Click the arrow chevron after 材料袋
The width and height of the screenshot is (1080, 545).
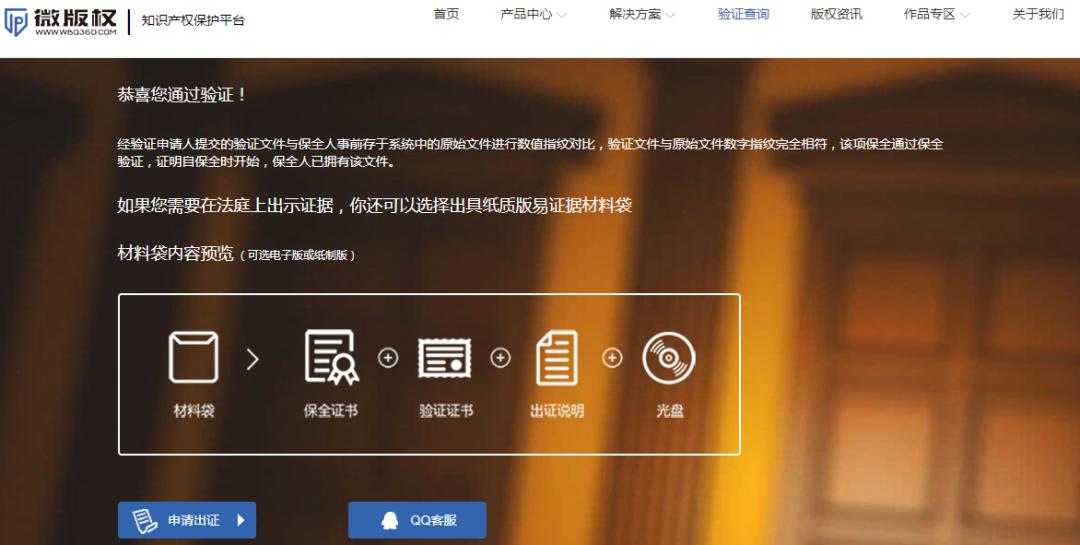[x=253, y=358]
